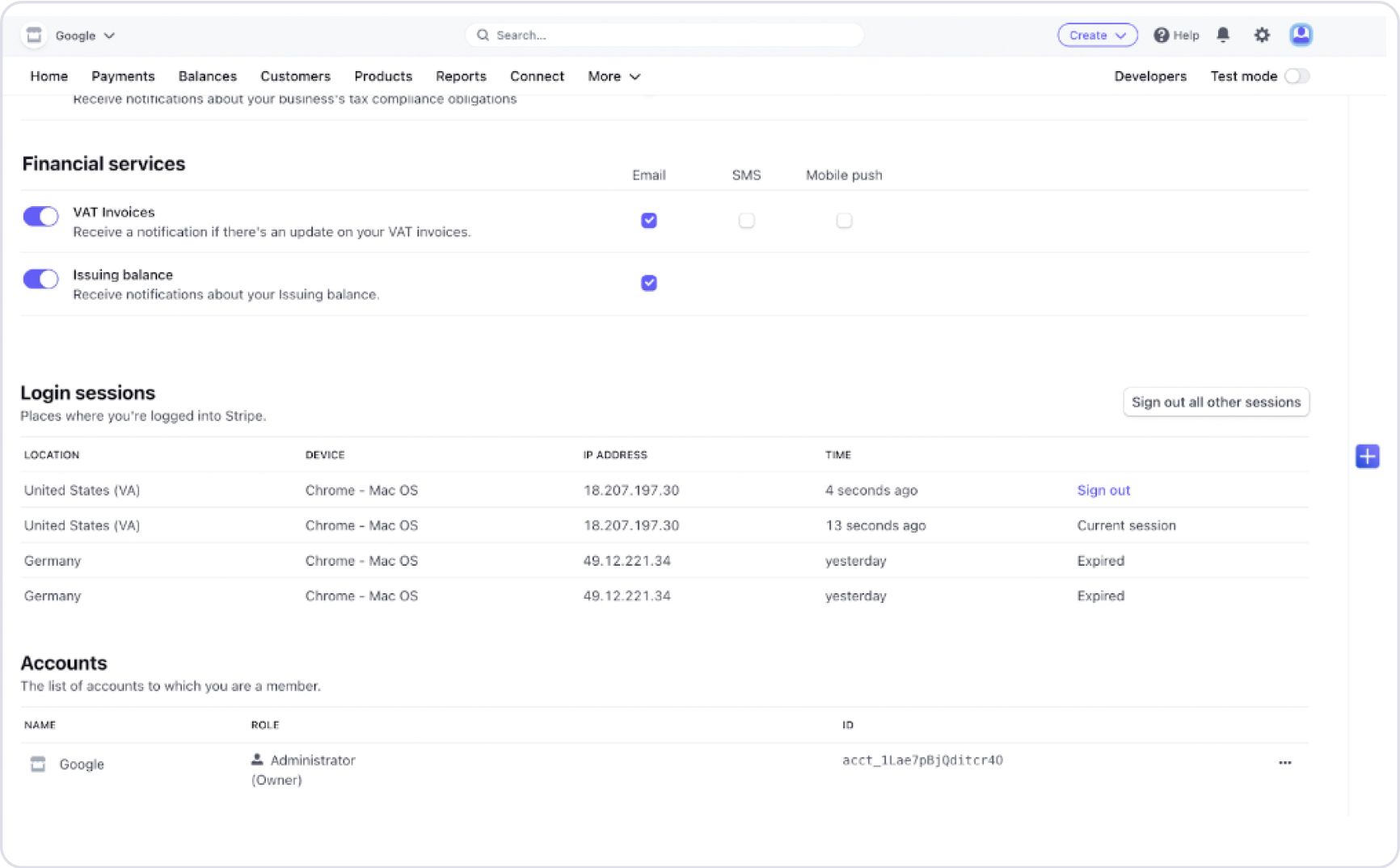1400x868 pixels.
Task: Click the VAT Invoices label
Action: (113, 212)
